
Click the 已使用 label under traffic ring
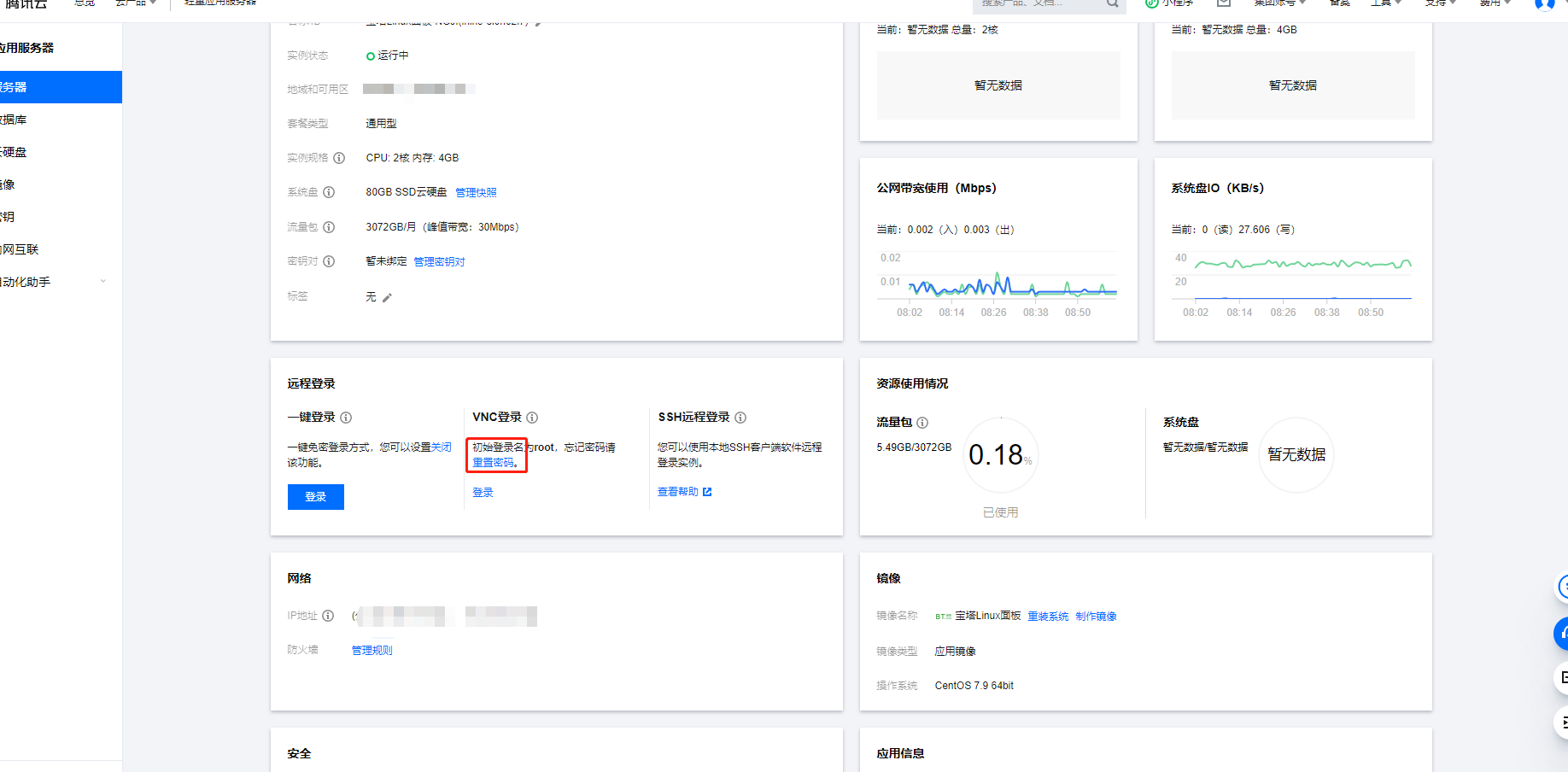[1000, 513]
